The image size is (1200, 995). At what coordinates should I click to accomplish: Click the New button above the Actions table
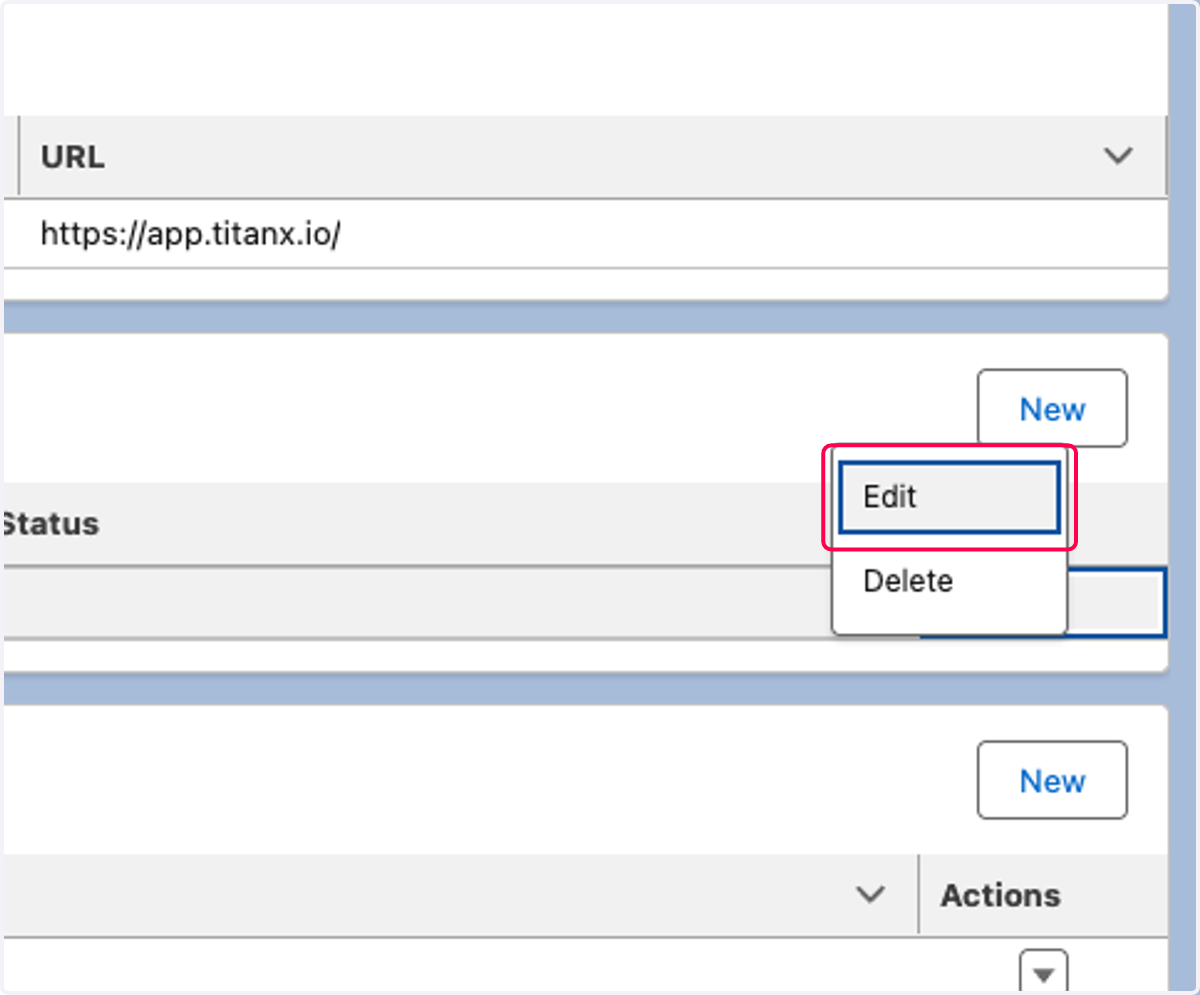click(x=1052, y=780)
